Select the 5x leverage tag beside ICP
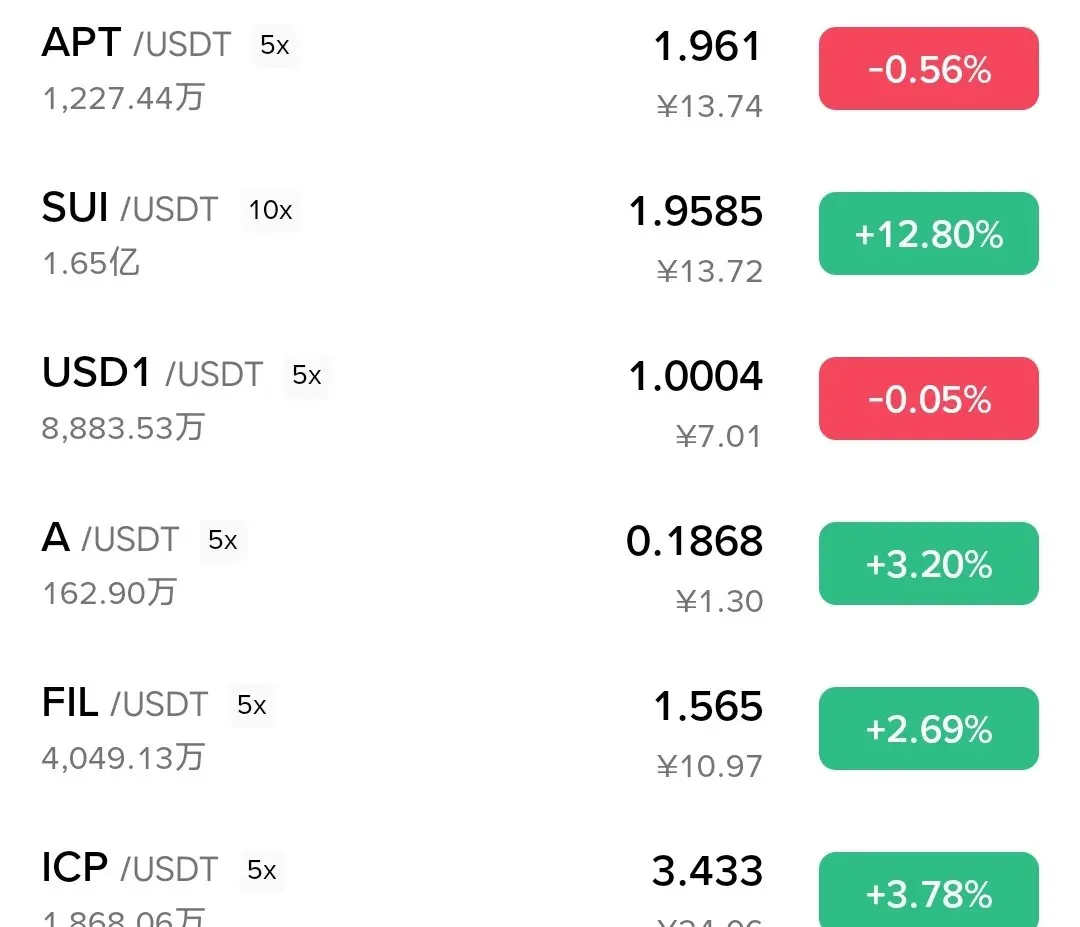The image size is (1080, 927). click(262, 871)
